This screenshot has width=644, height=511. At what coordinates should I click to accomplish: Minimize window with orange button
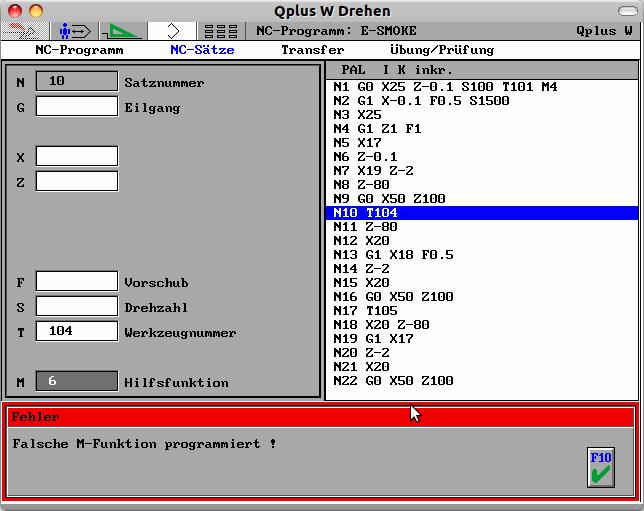[36, 11]
